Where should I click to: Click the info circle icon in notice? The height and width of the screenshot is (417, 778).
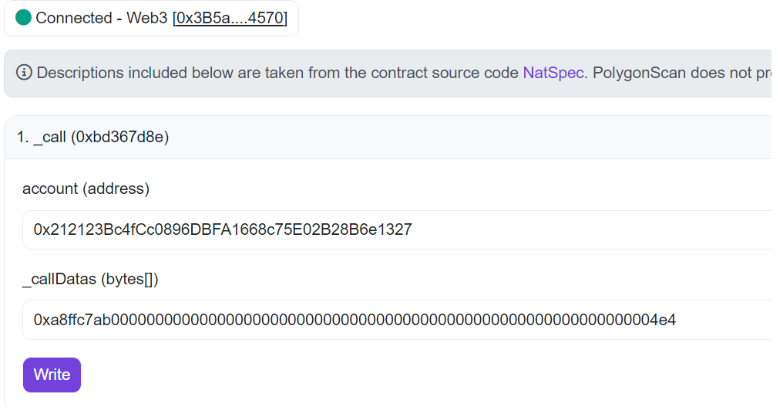coord(24,73)
